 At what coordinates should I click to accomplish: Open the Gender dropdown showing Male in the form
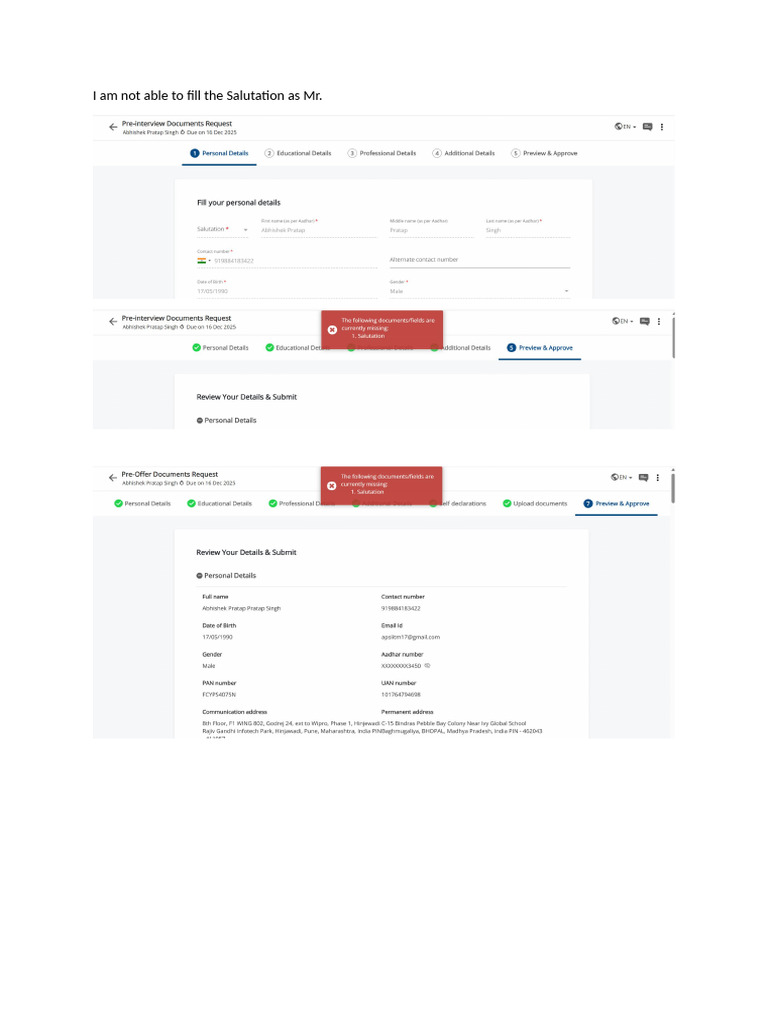(479, 291)
